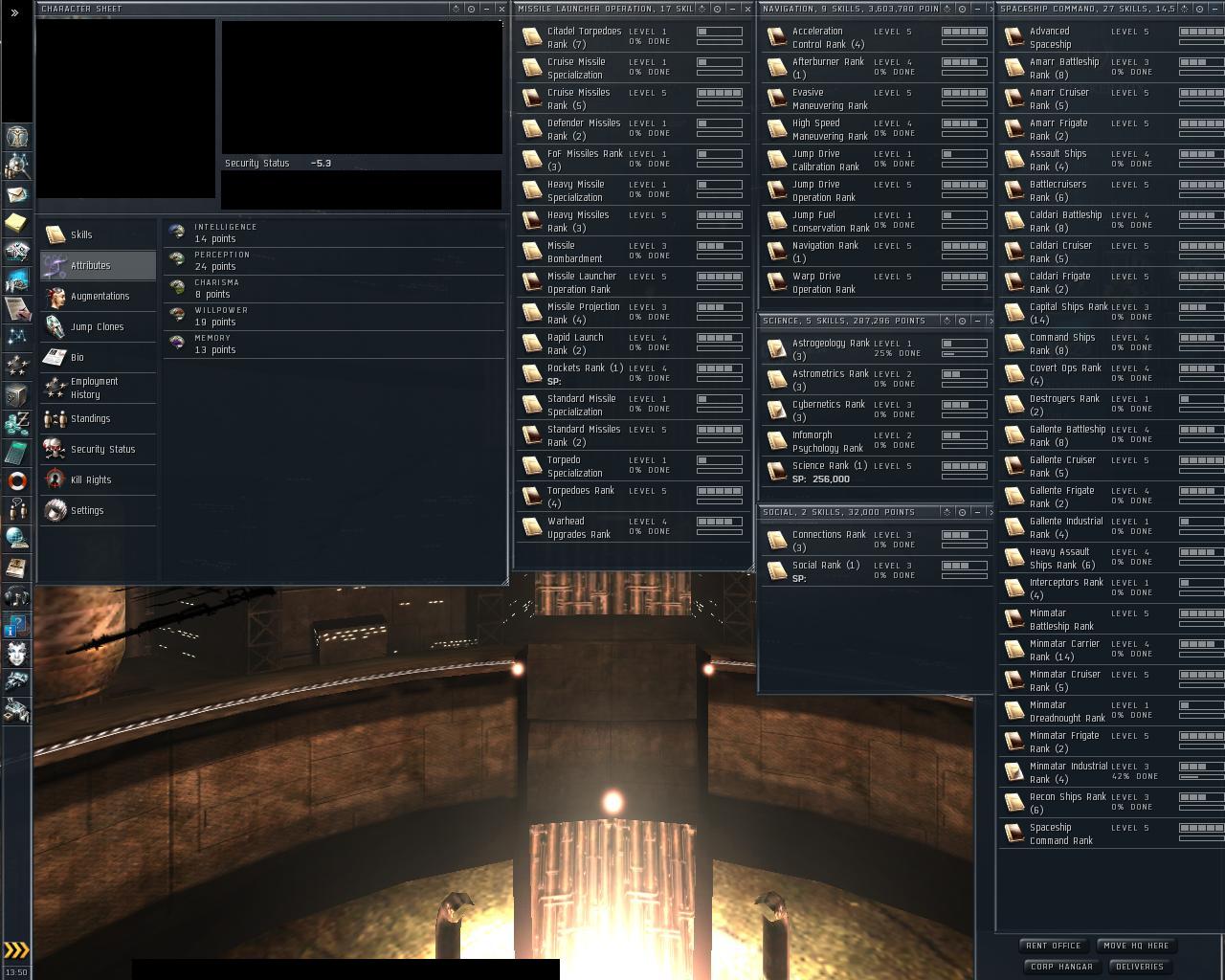
Task: Click the Citadel Torpedoes skill book icon
Action: [x=532, y=37]
